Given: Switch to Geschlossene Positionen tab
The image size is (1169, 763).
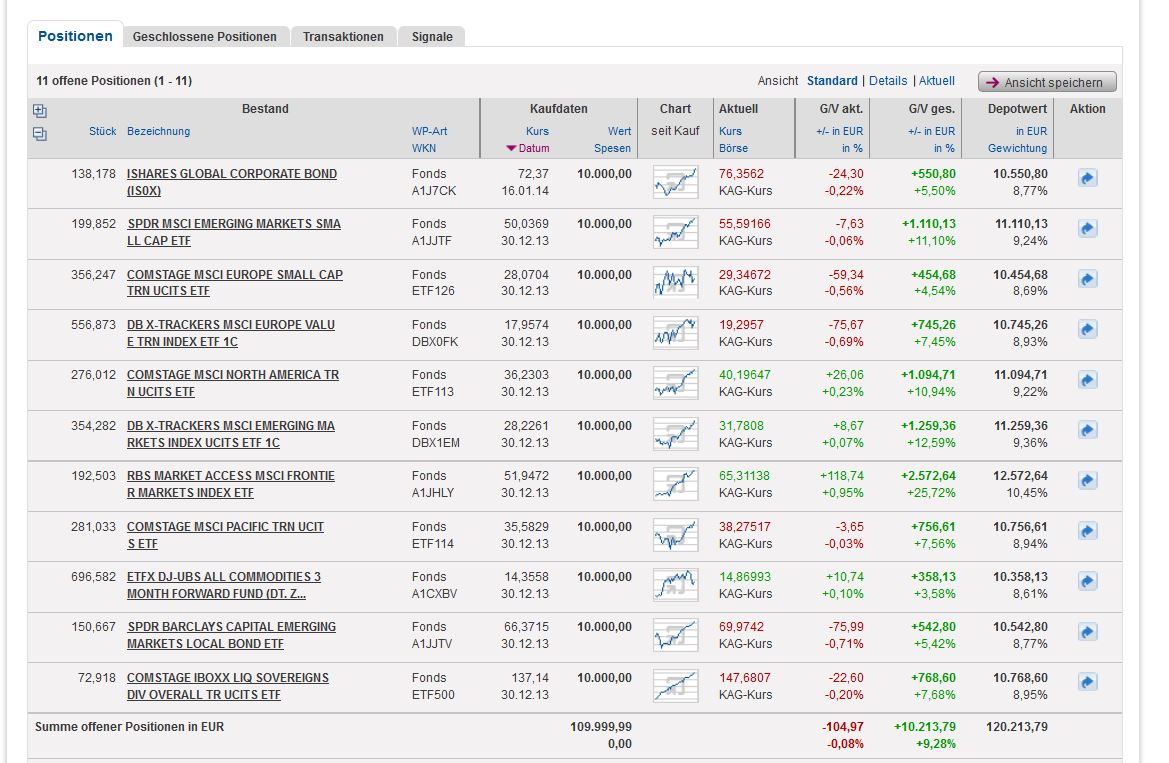Looking at the screenshot, I should [x=204, y=37].
